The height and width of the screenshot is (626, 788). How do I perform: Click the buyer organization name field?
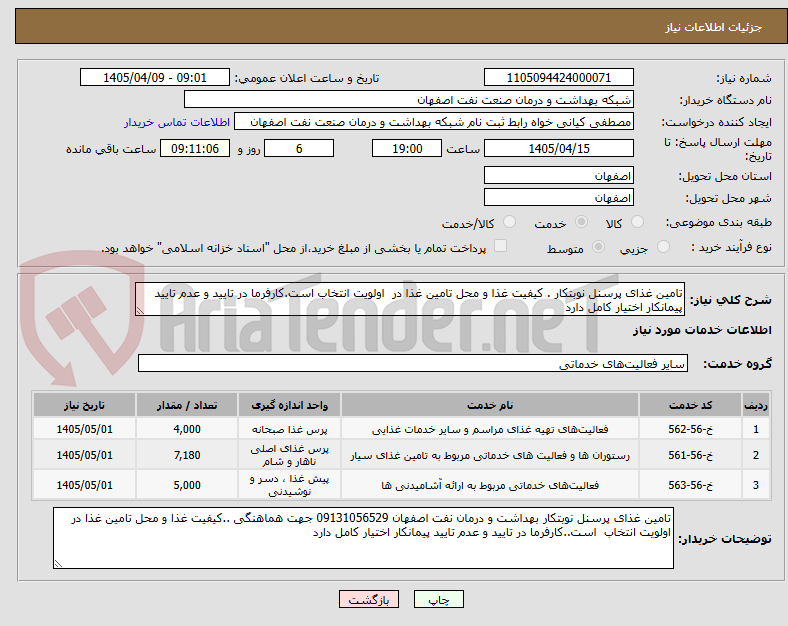(x=409, y=99)
